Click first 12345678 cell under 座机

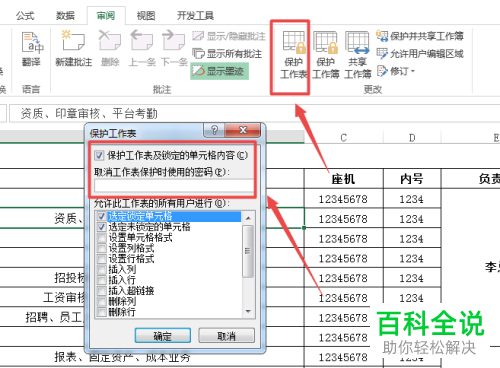pyautogui.click(x=344, y=199)
